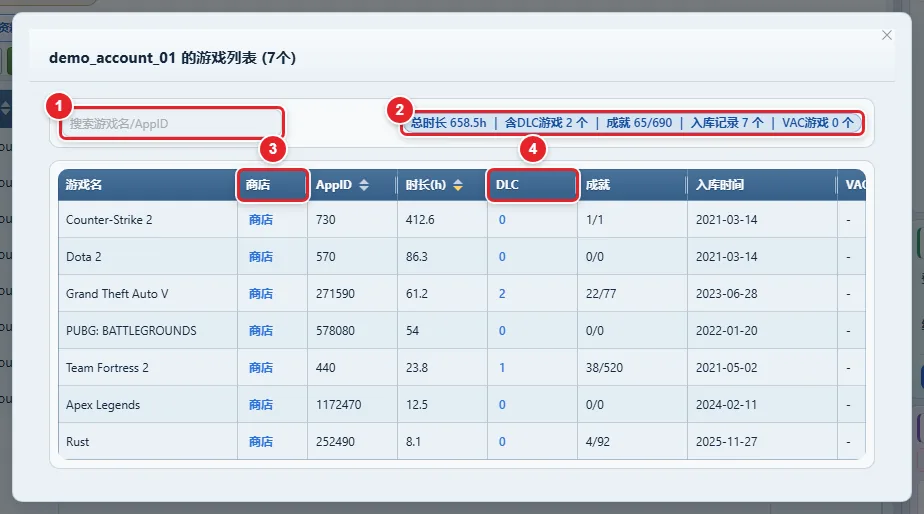The height and width of the screenshot is (514, 924).
Task: Select the Dota 2 game name
Action: click(84, 257)
